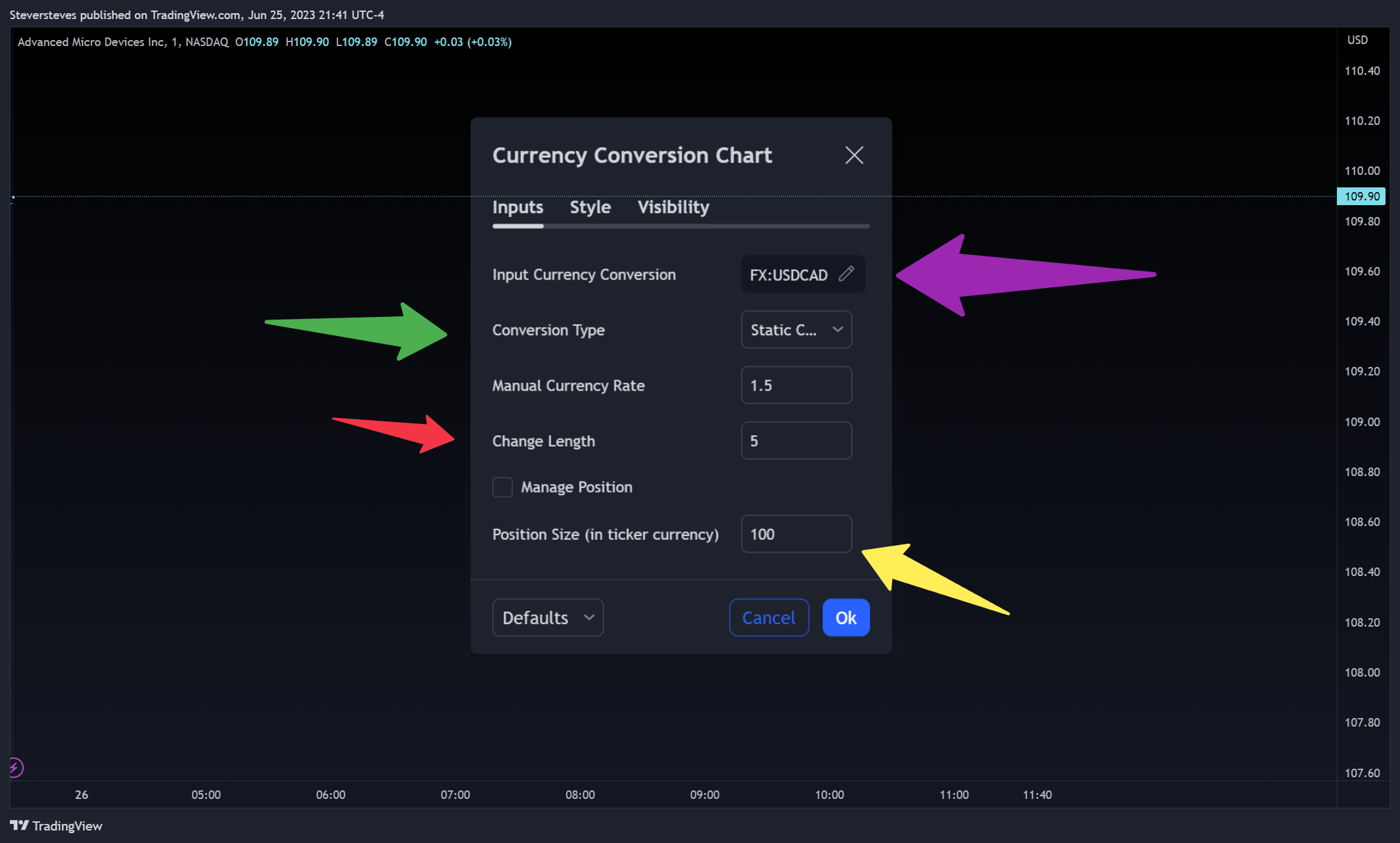Focus the Manual Currency Rate field
This screenshot has height=843, width=1400.
796,385
